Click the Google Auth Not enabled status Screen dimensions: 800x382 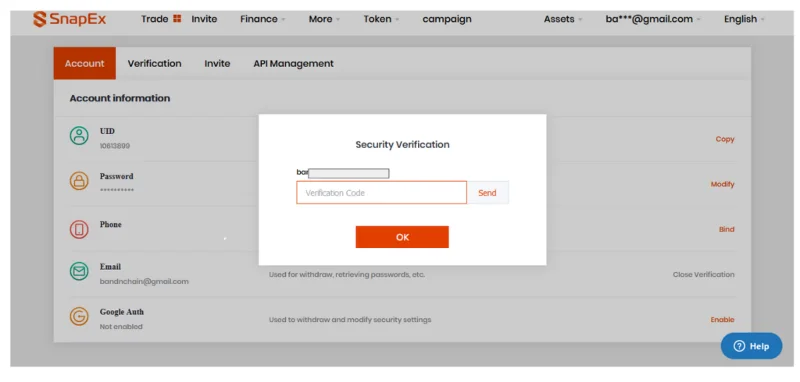click(121, 326)
